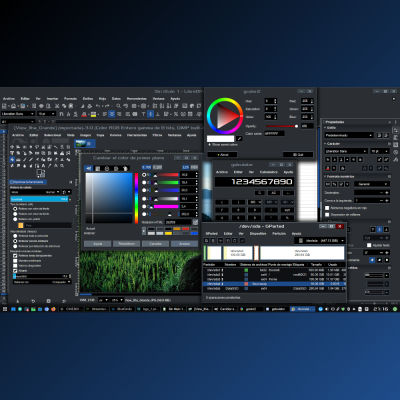Click the white color preview swatch in gcolor2
Viewport: 400px width, 400px height.
tap(220, 138)
